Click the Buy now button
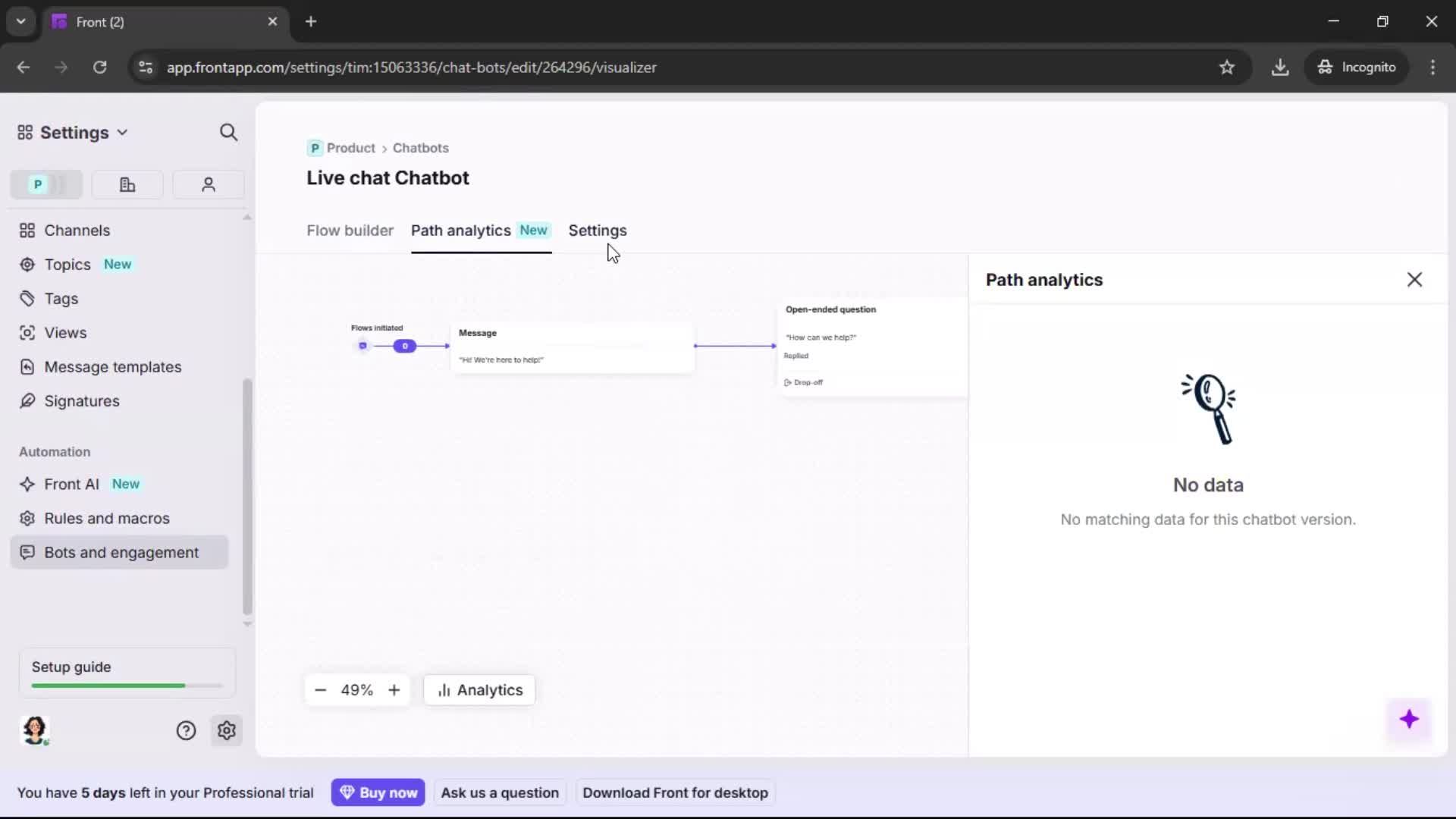The height and width of the screenshot is (819, 1456). [378, 792]
